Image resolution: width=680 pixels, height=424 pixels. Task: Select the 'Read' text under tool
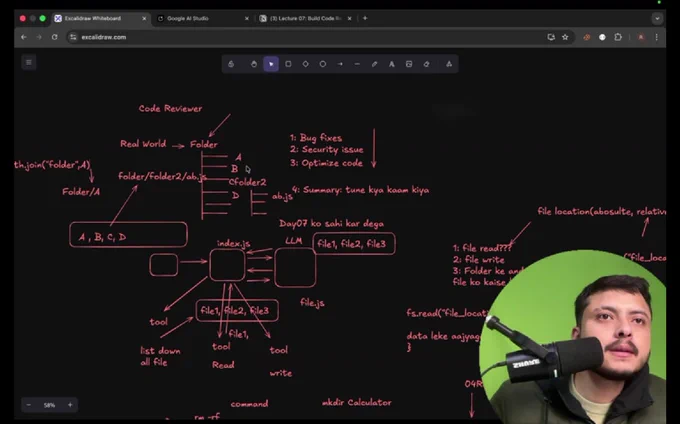223,365
